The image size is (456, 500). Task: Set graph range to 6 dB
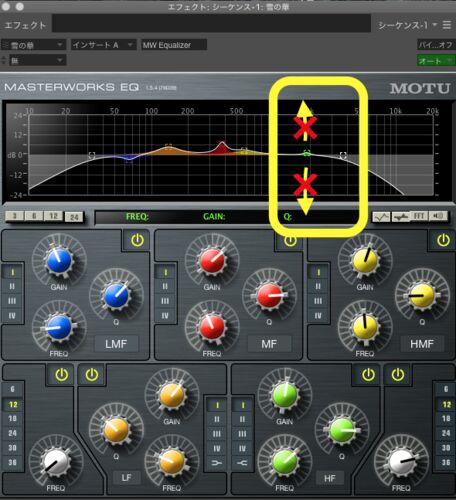[x=34, y=216]
